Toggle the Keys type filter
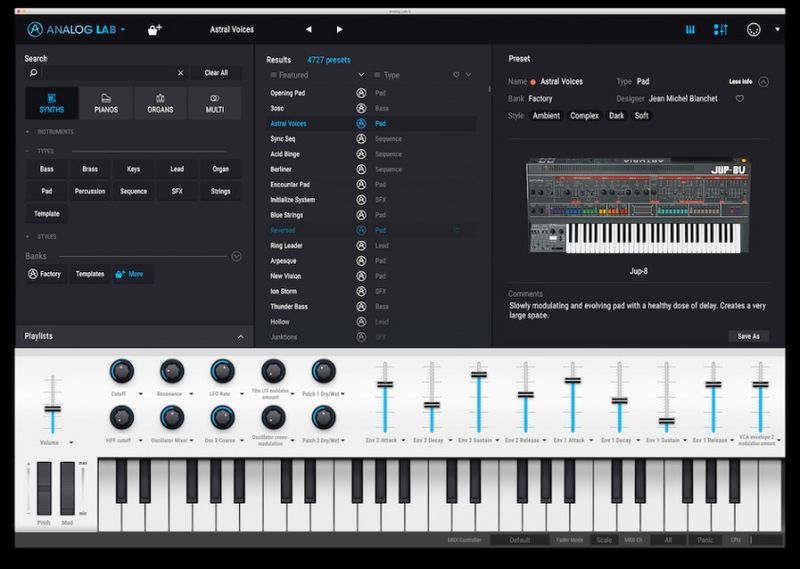 pyautogui.click(x=134, y=169)
